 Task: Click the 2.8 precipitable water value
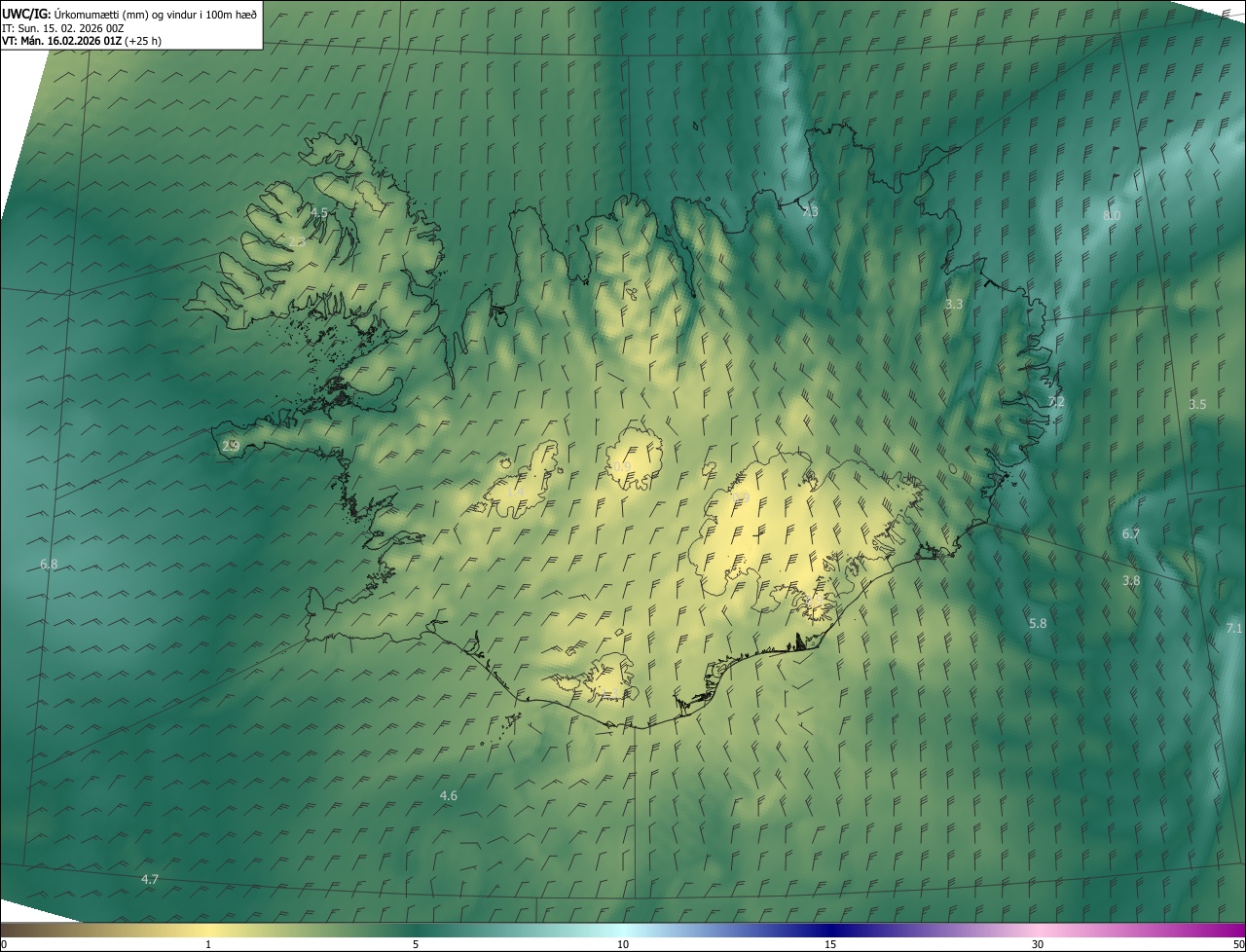(x=297, y=241)
